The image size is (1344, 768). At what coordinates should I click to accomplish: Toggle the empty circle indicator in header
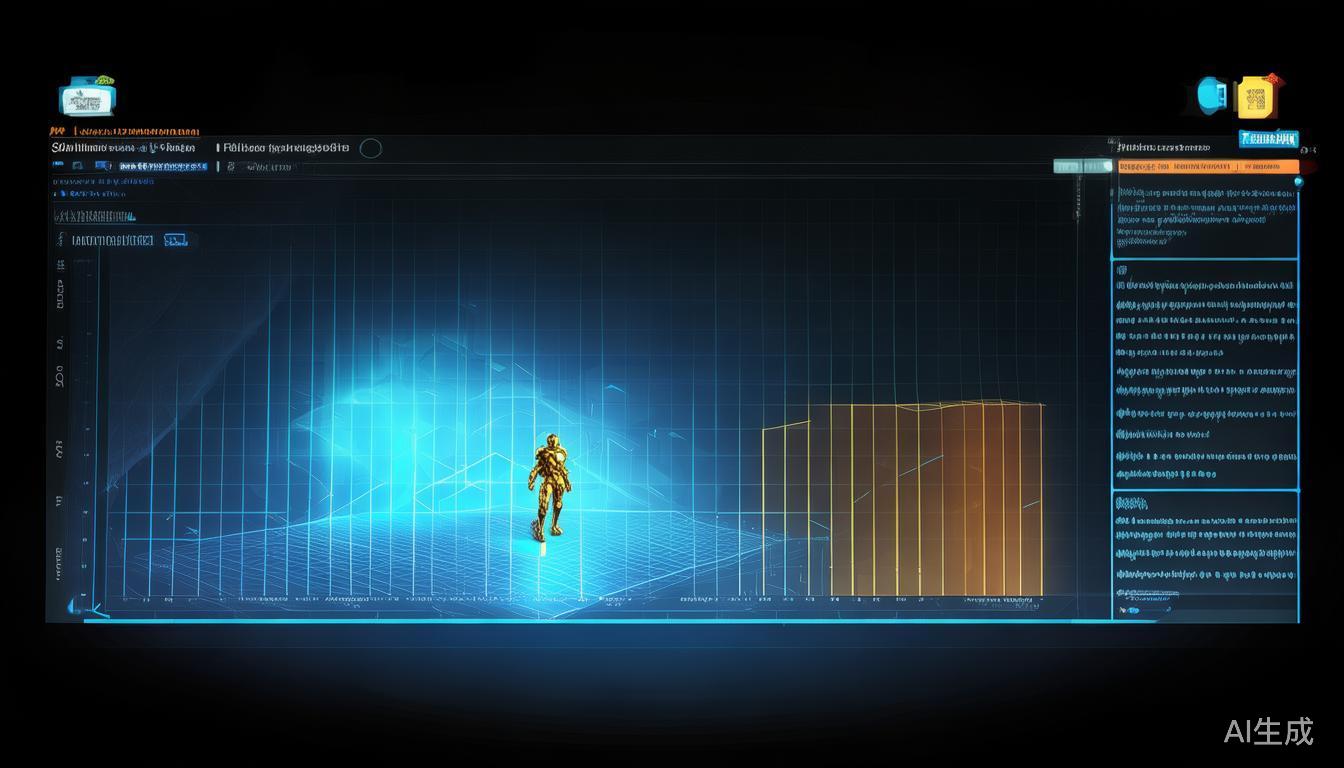tap(370, 148)
